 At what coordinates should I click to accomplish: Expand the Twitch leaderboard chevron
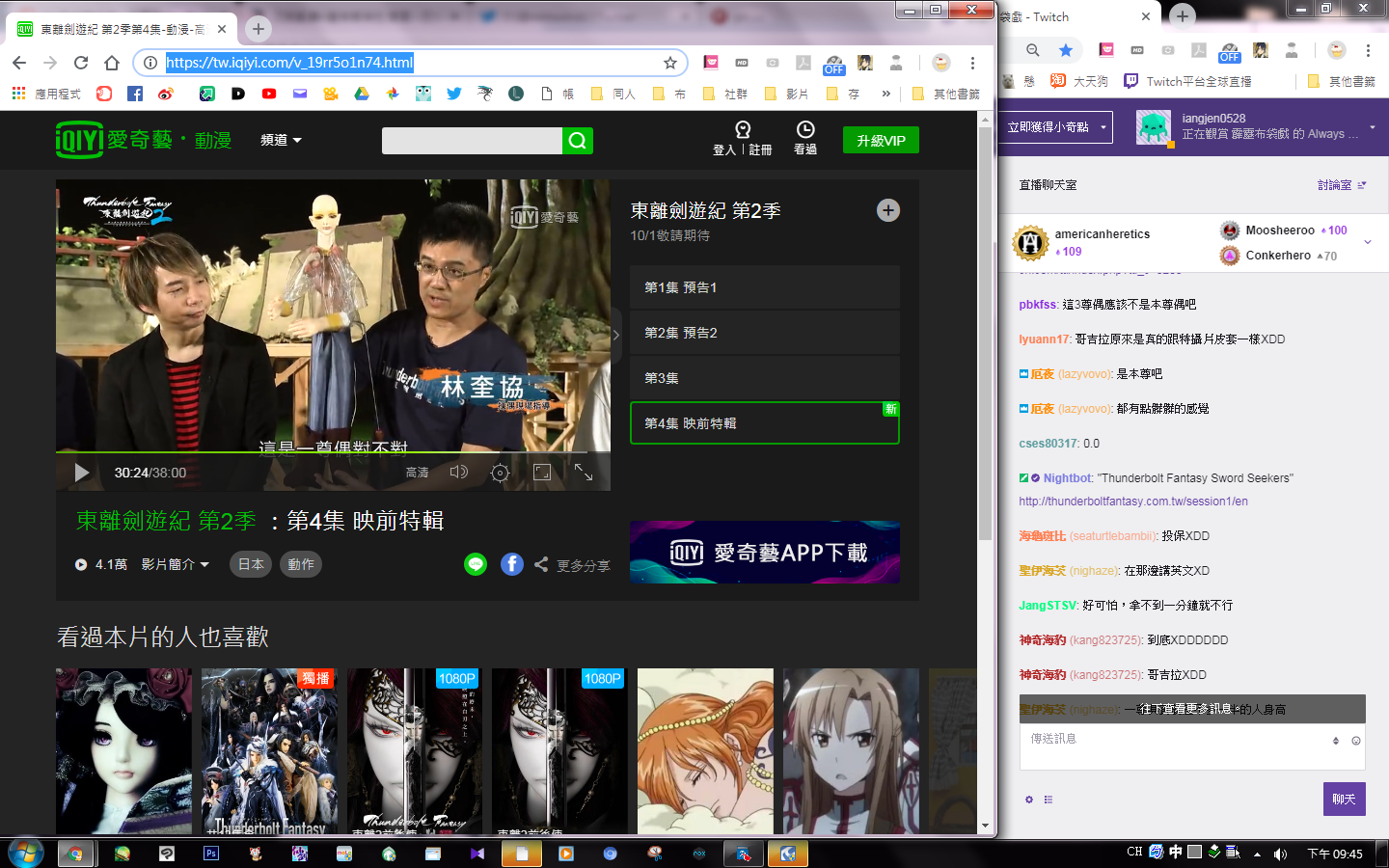point(1368,242)
